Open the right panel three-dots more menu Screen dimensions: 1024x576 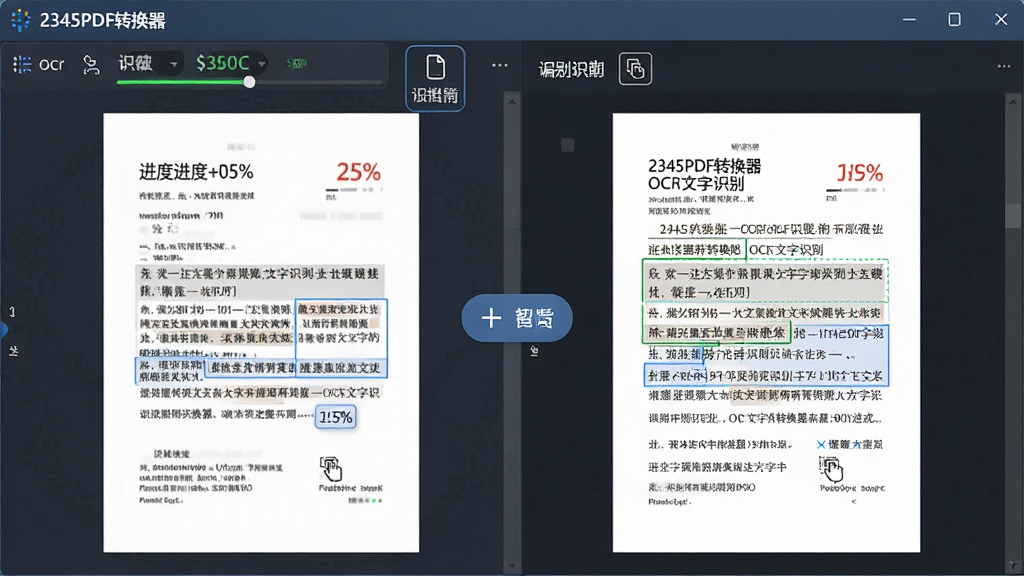pyautogui.click(x=1004, y=66)
